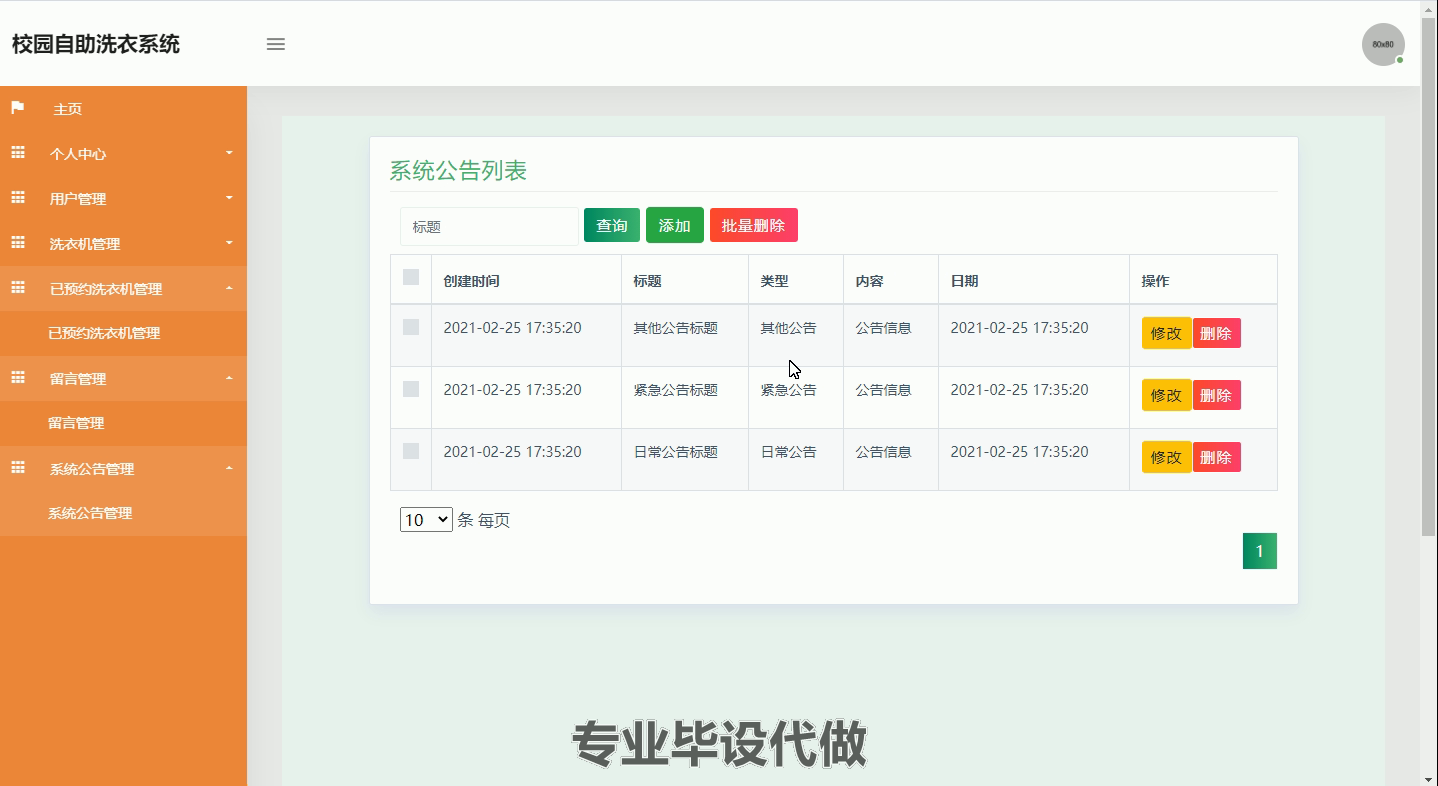Click 删除 for 其他公告标题 row
Viewport: 1438px width, 786px height.
tap(1216, 333)
